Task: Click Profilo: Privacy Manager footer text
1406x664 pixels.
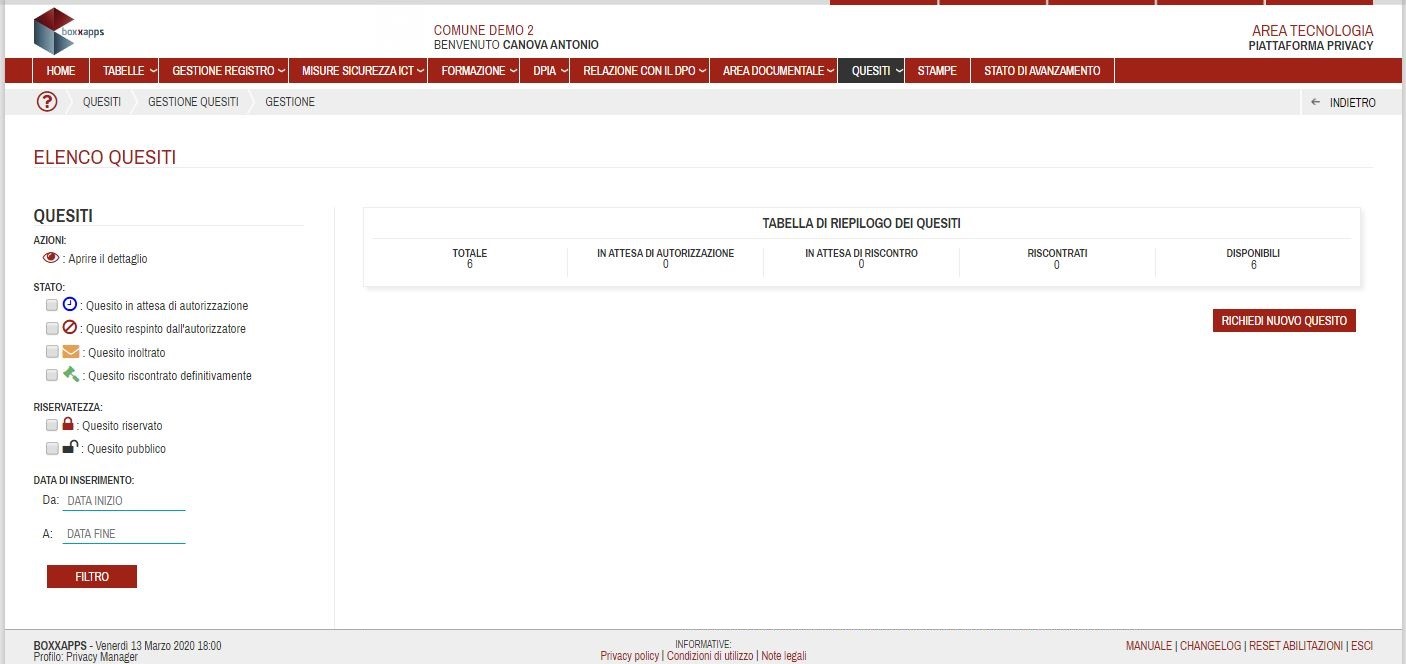Action: click(x=86, y=657)
